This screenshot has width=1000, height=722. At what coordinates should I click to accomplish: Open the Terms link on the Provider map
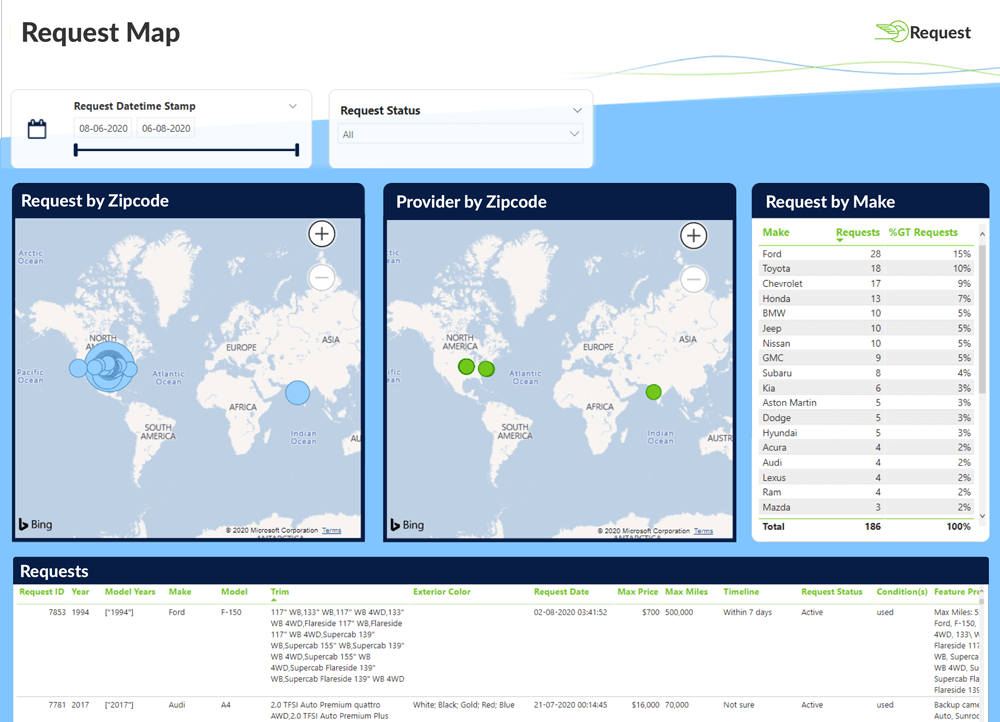click(703, 530)
